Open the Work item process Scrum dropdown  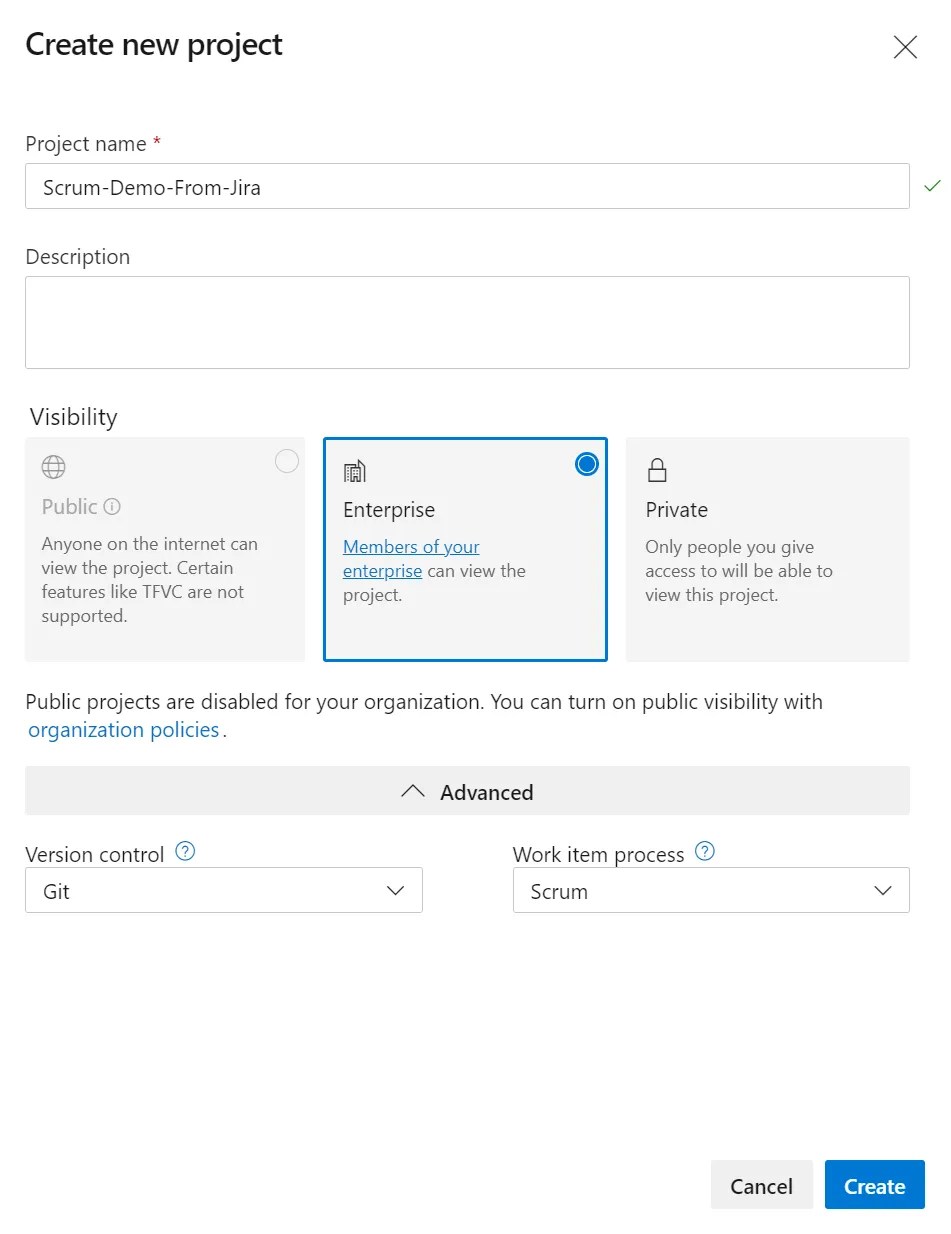pyautogui.click(x=711, y=890)
